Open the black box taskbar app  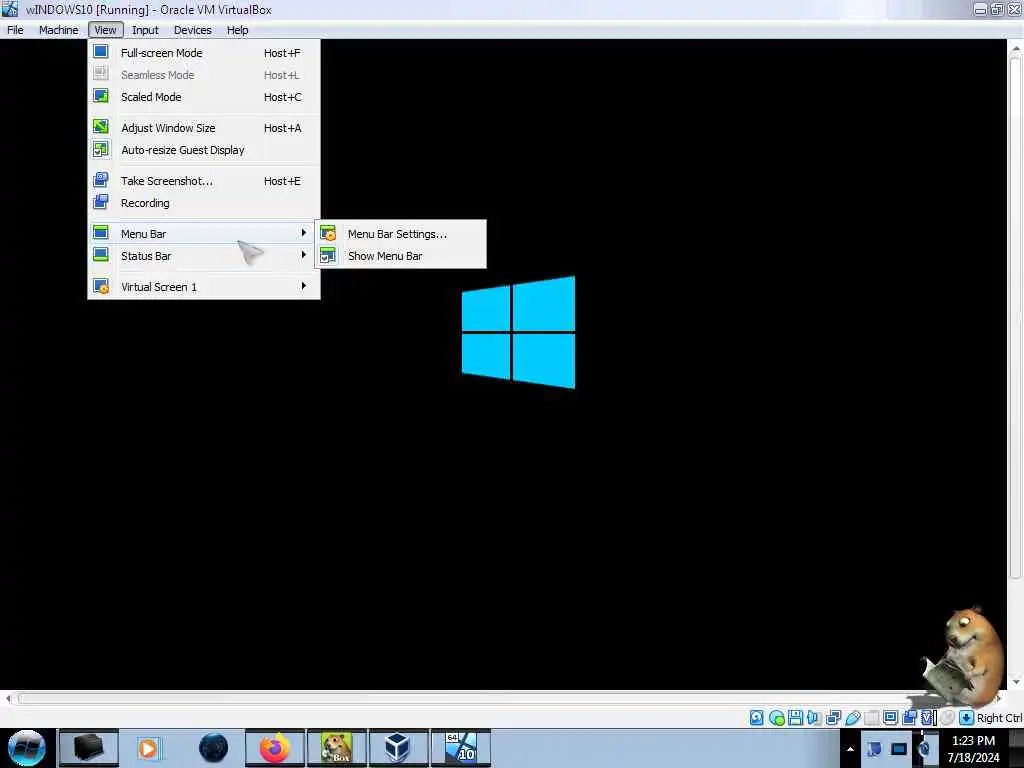(x=89, y=748)
